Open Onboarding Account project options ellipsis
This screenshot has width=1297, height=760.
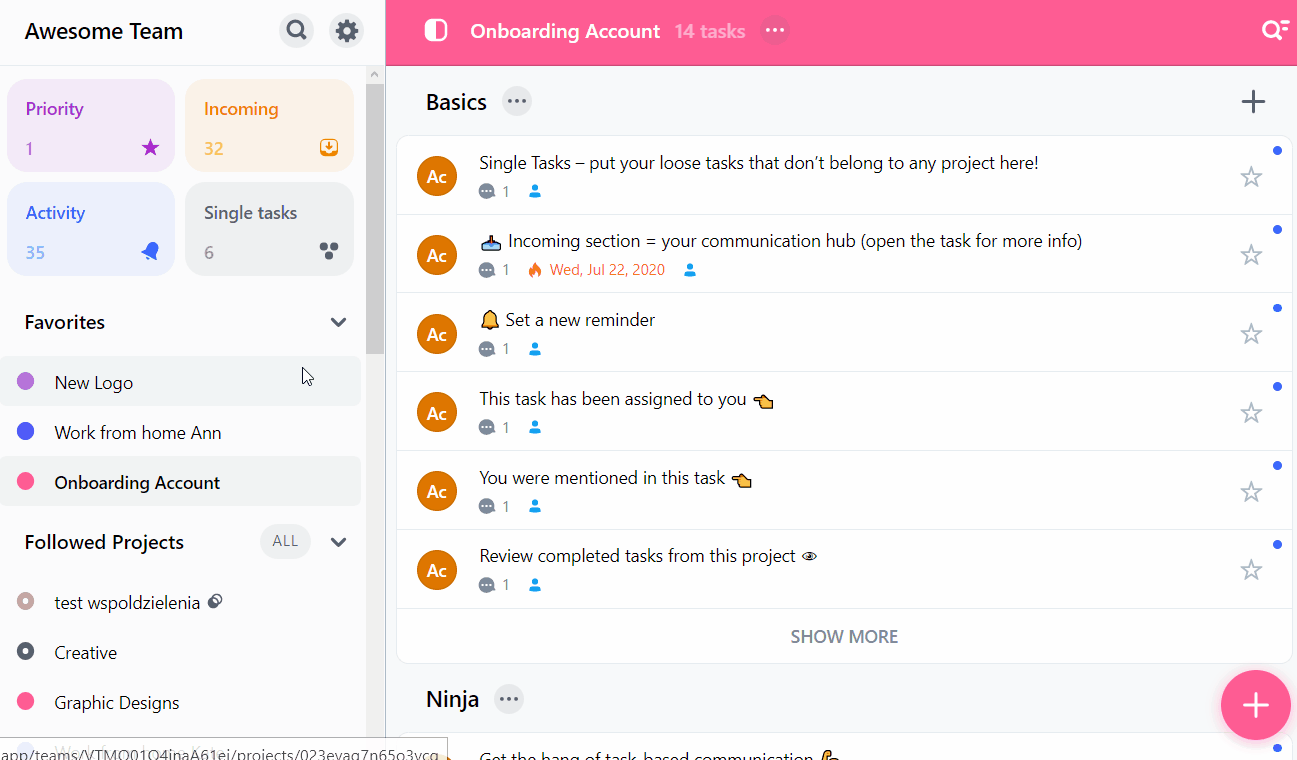point(775,31)
